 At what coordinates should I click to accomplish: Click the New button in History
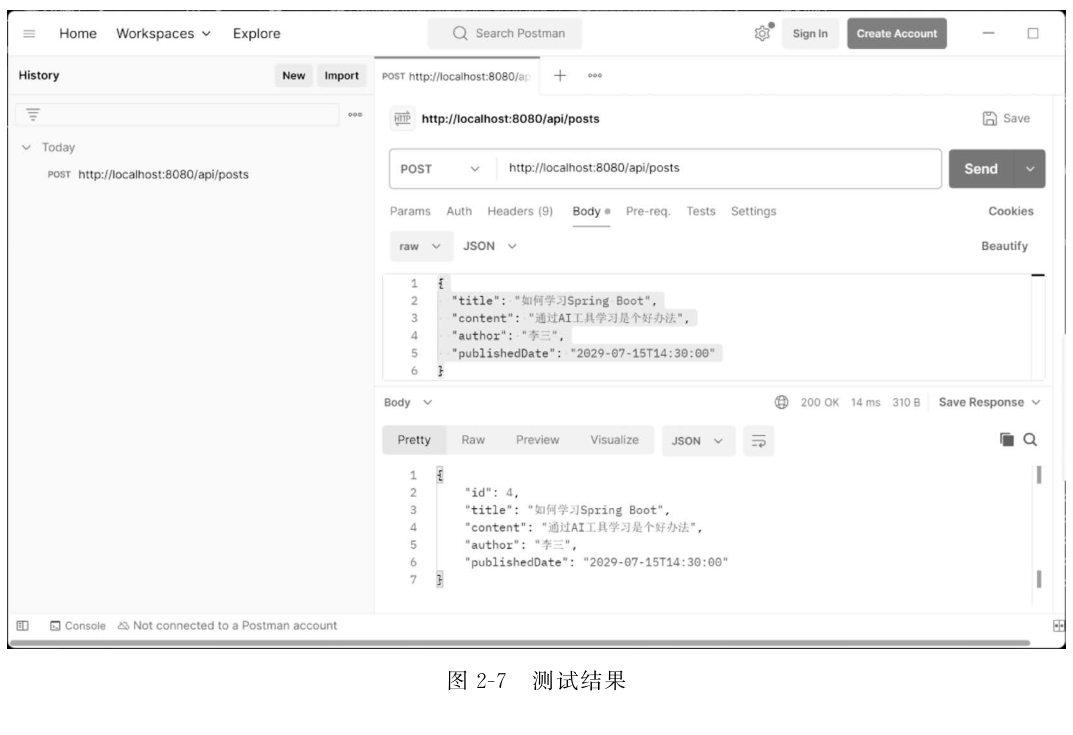(x=294, y=75)
